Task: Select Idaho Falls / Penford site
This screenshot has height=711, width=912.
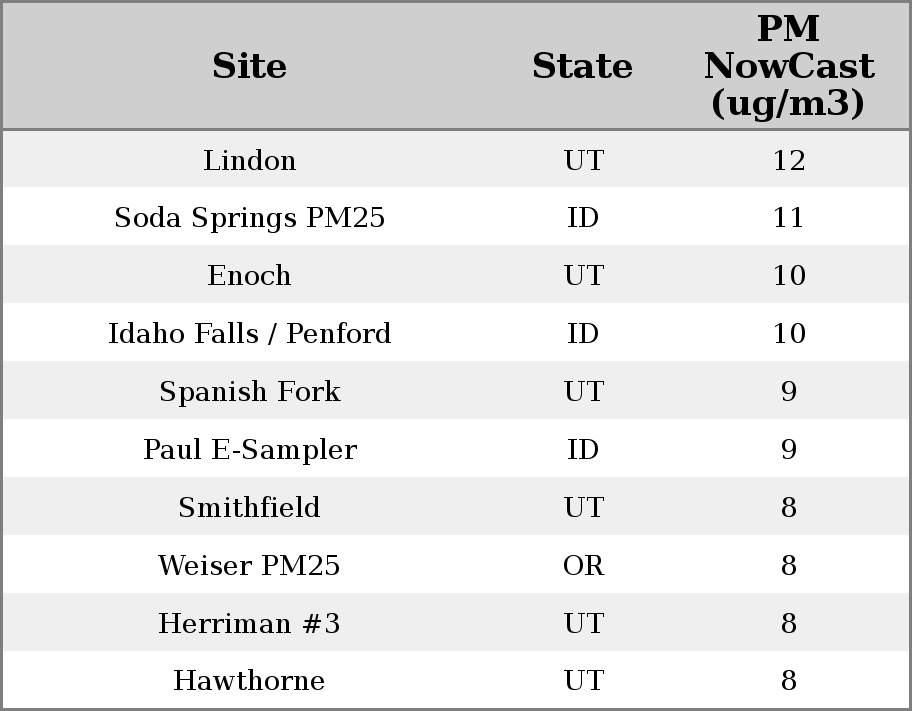Action: click(x=249, y=334)
